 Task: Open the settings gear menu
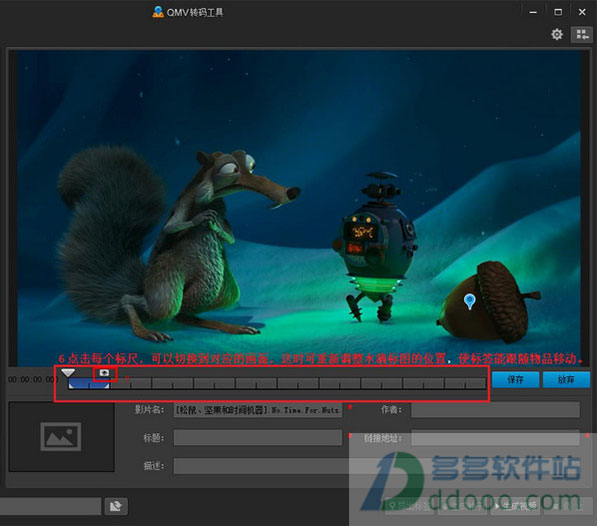click(x=557, y=35)
